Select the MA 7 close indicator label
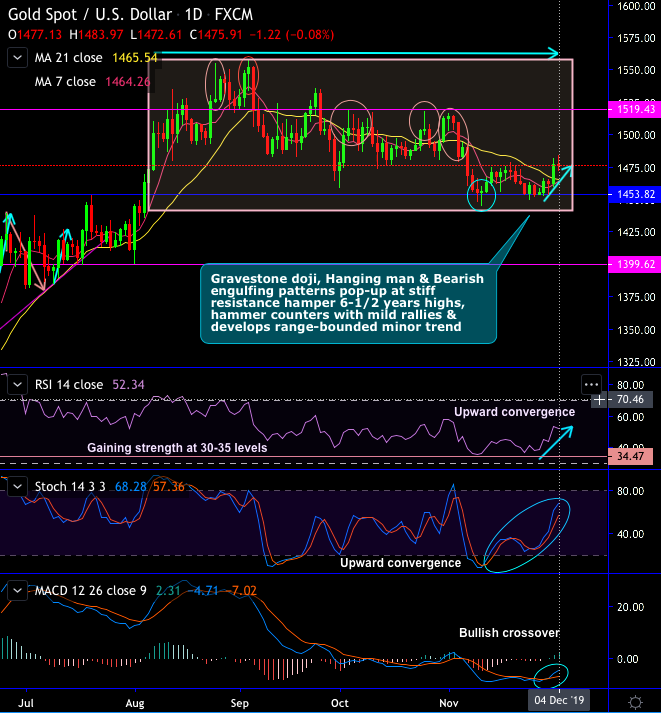Image resolution: width=661 pixels, height=713 pixels. (x=65, y=82)
